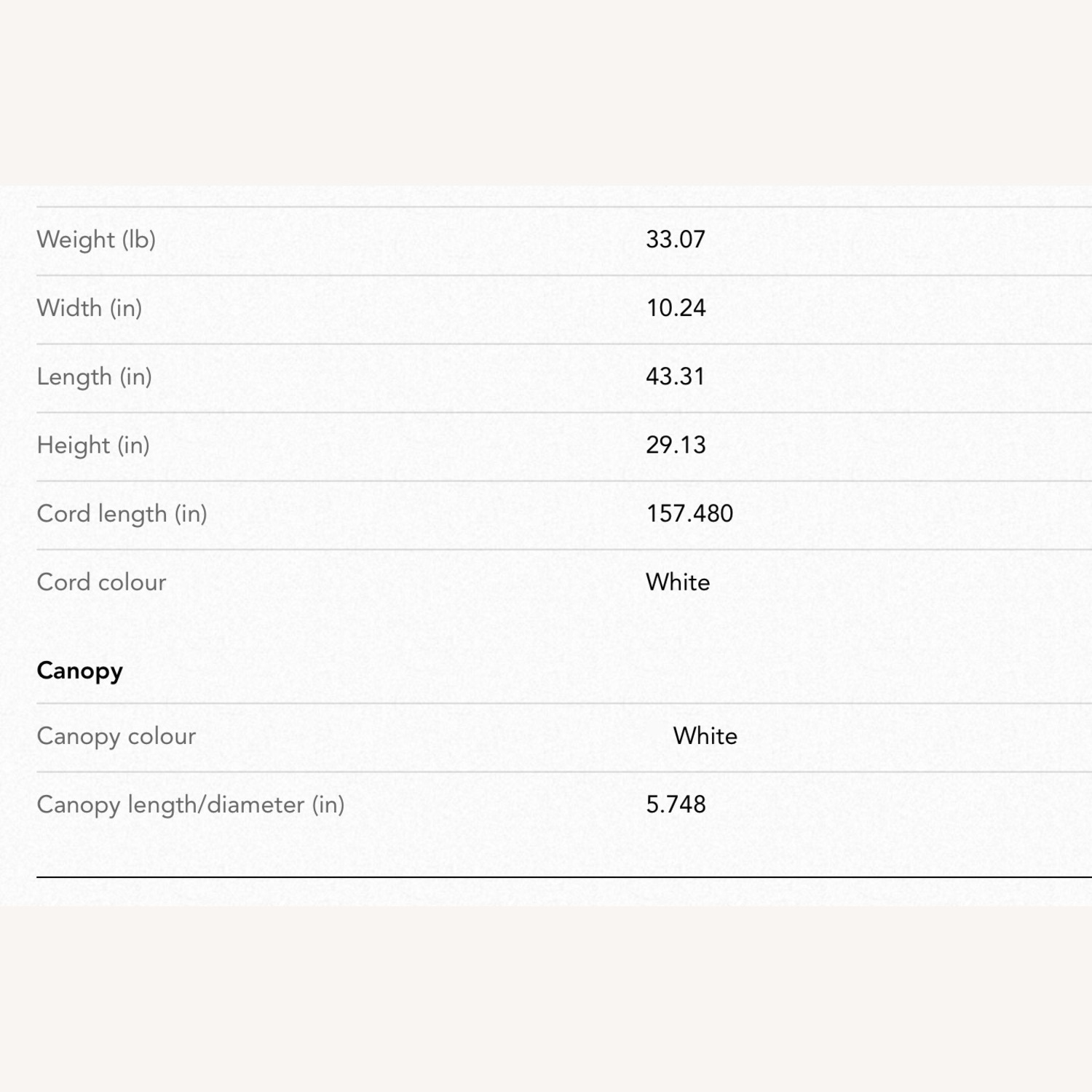Select the 33.07 weight value
Screen dimensions: 1092x1092
coord(676,240)
